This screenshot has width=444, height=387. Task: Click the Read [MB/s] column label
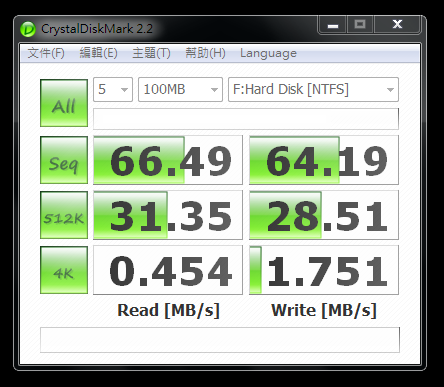pyautogui.click(x=168, y=310)
